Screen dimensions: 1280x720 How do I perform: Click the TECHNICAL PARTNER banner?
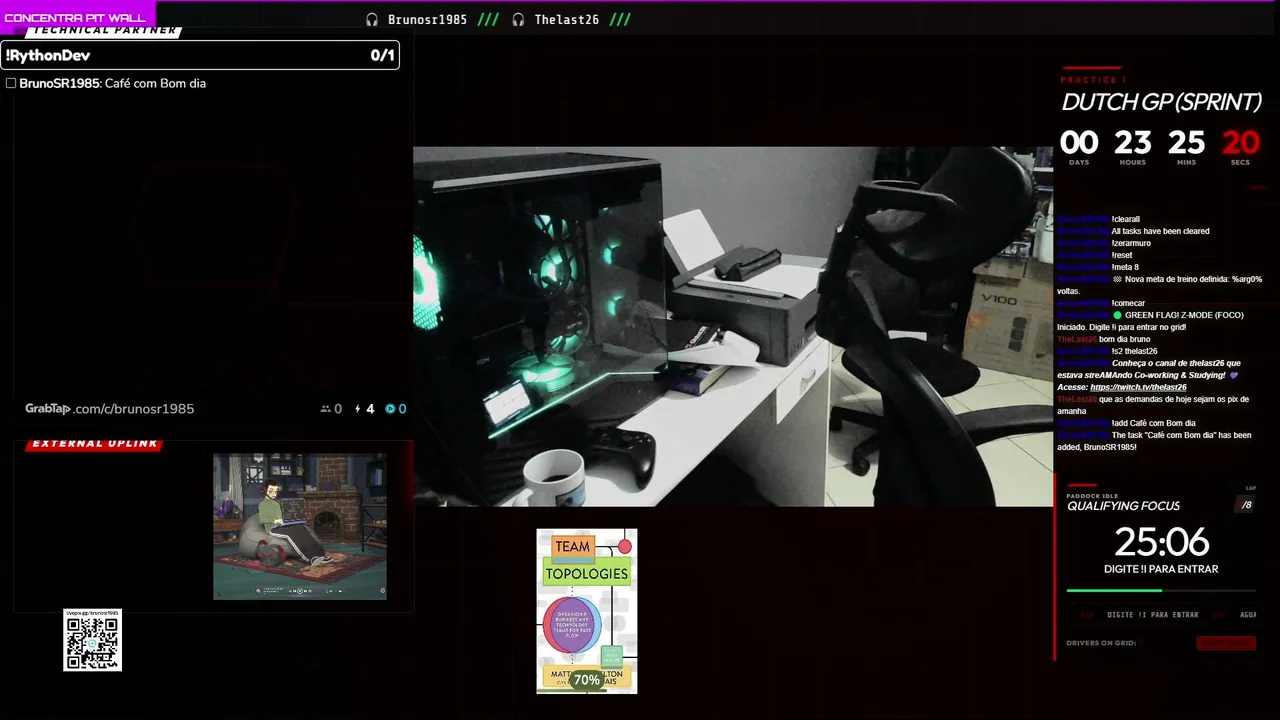(102, 31)
